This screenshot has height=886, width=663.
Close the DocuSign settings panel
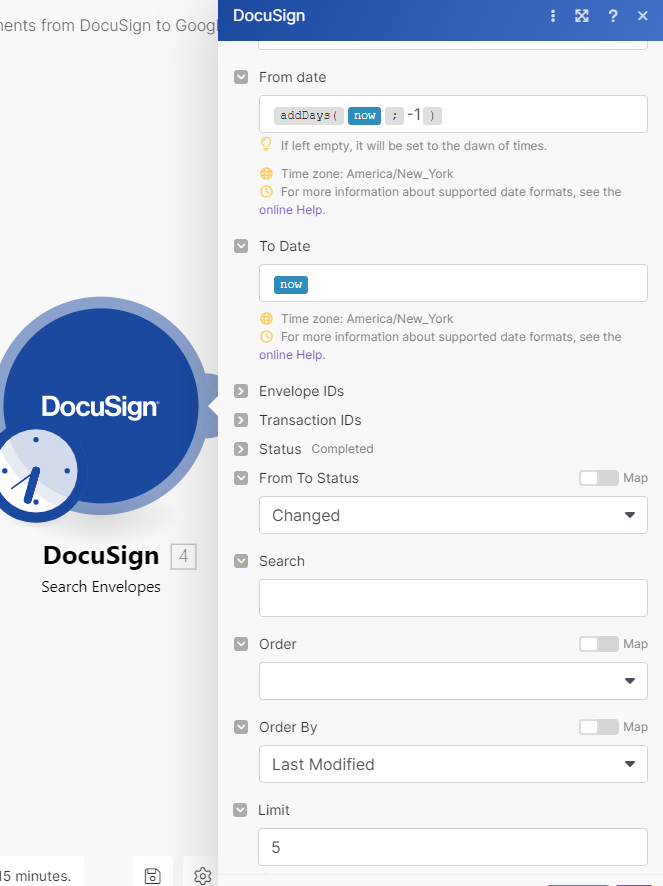click(x=643, y=16)
